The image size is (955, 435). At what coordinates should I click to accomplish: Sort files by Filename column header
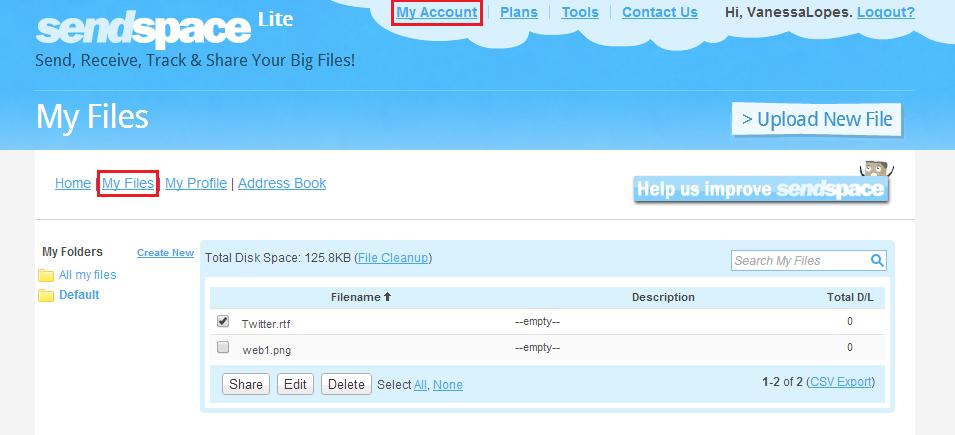coord(360,297)
